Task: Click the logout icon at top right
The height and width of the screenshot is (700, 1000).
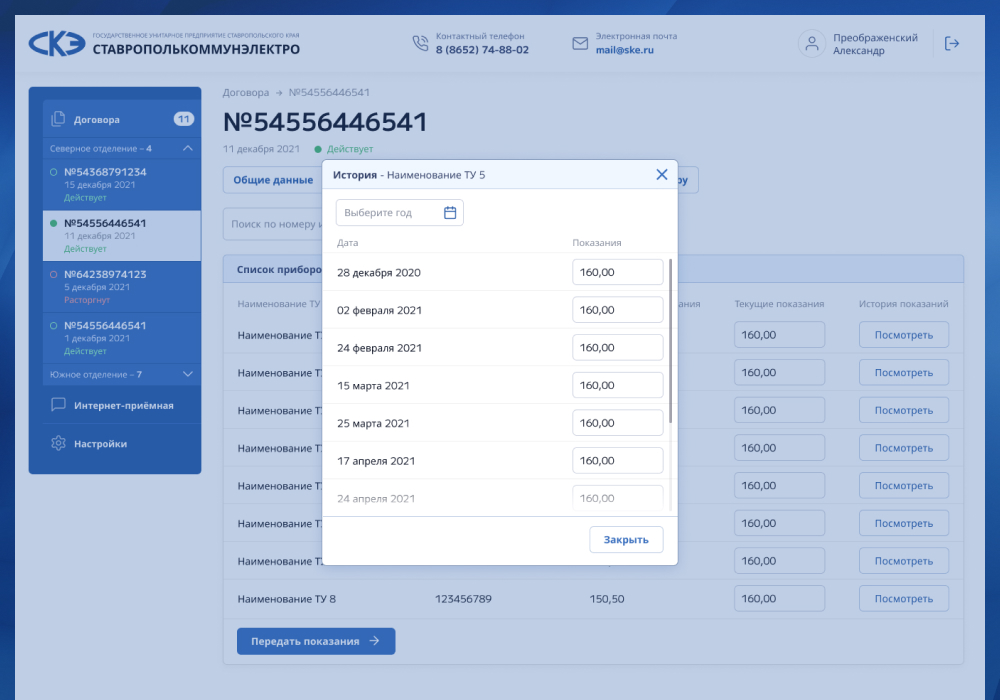Action: pyautogui.click(x=952, y=43)
